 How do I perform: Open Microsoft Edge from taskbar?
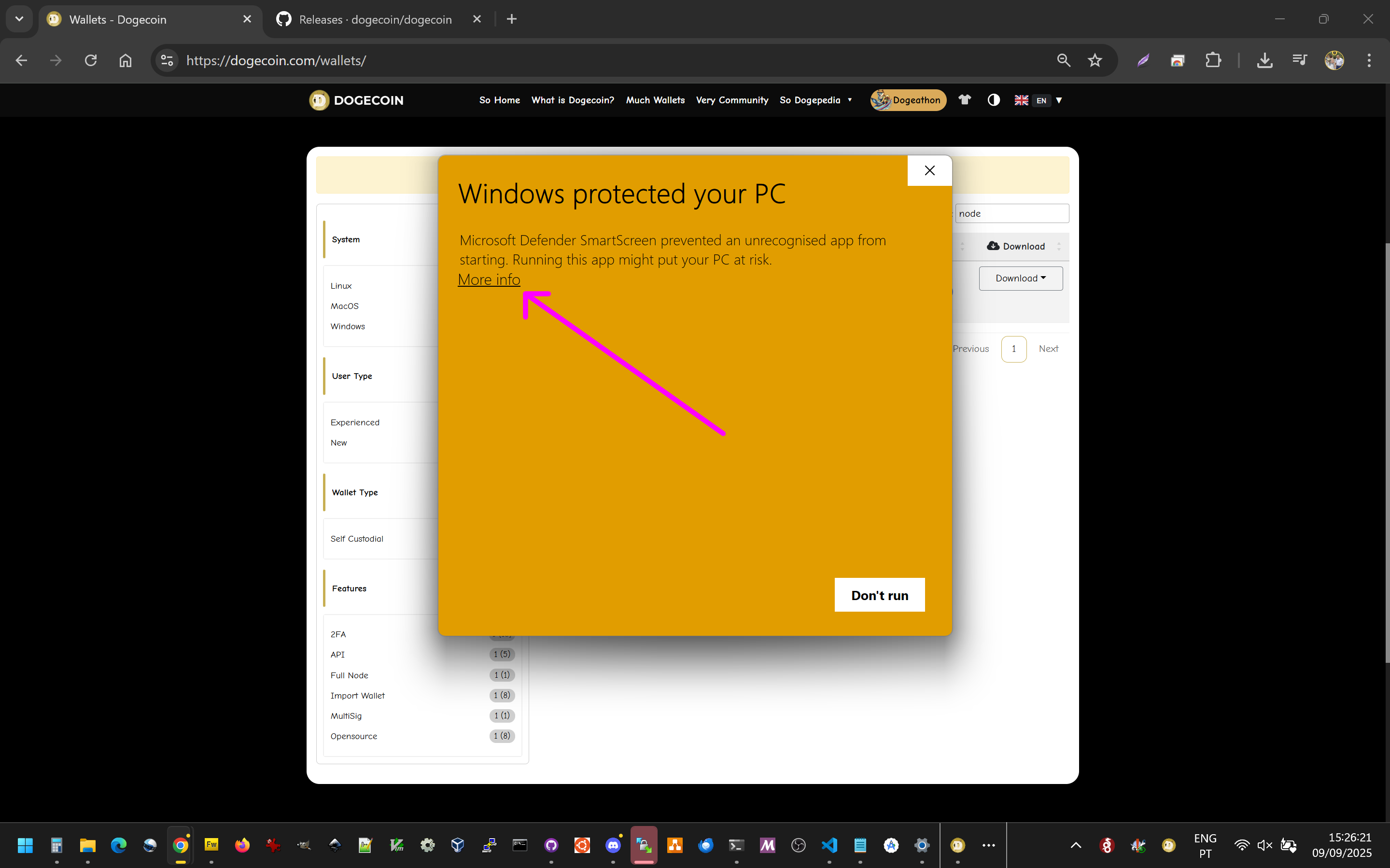point(118,845)
